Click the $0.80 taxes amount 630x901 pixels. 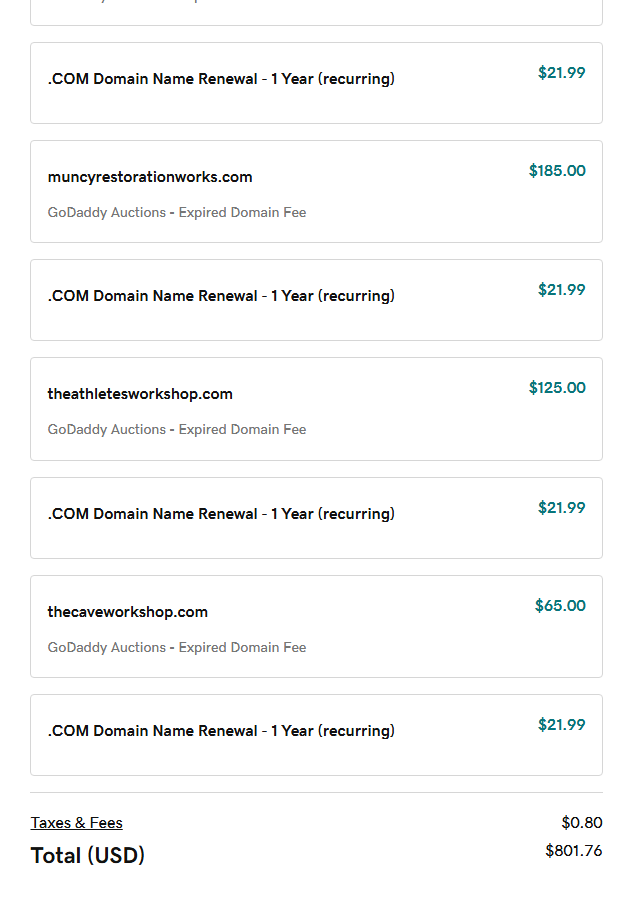tap(581, 823)
